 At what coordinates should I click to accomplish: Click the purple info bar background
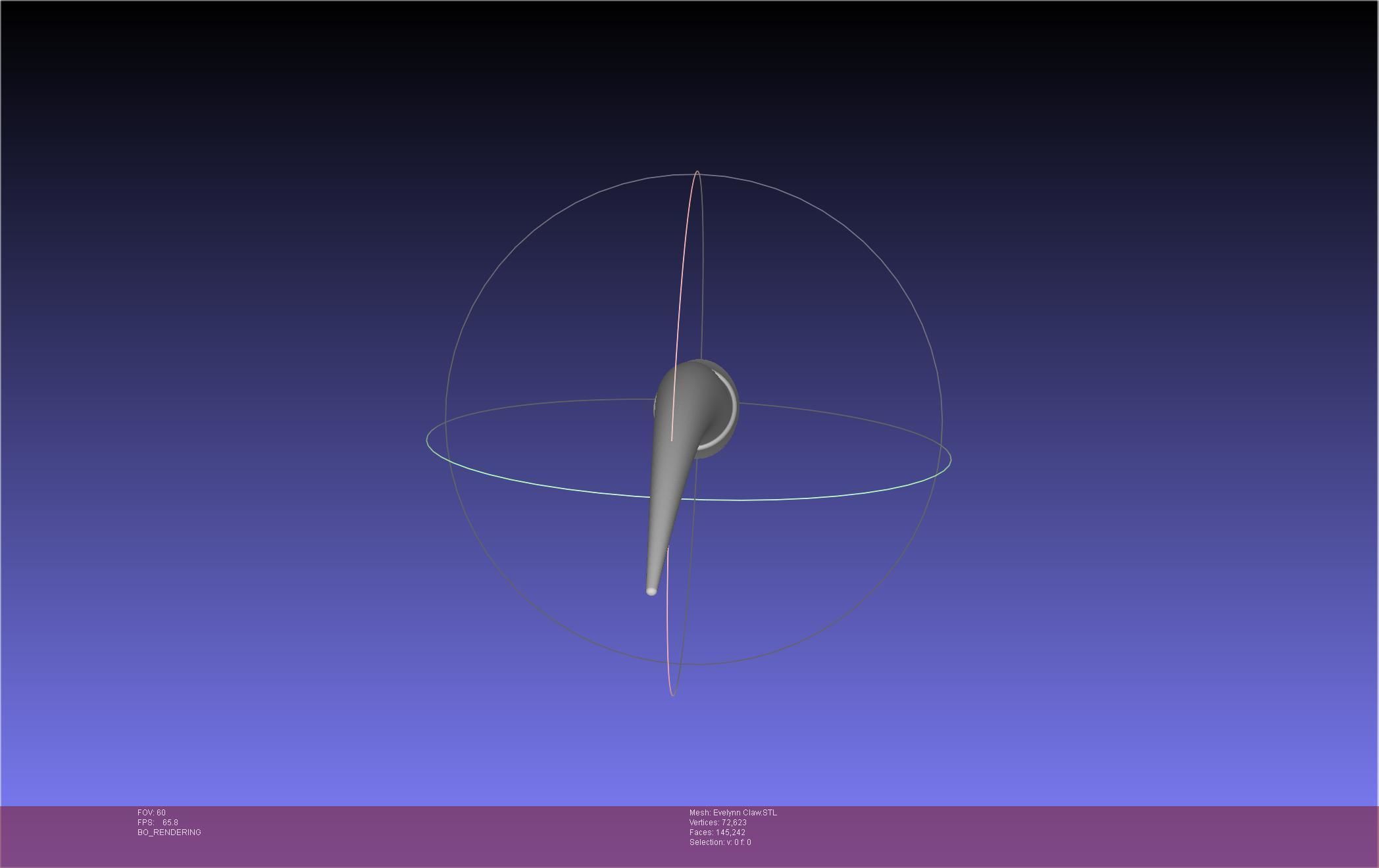pos(1053,835)
